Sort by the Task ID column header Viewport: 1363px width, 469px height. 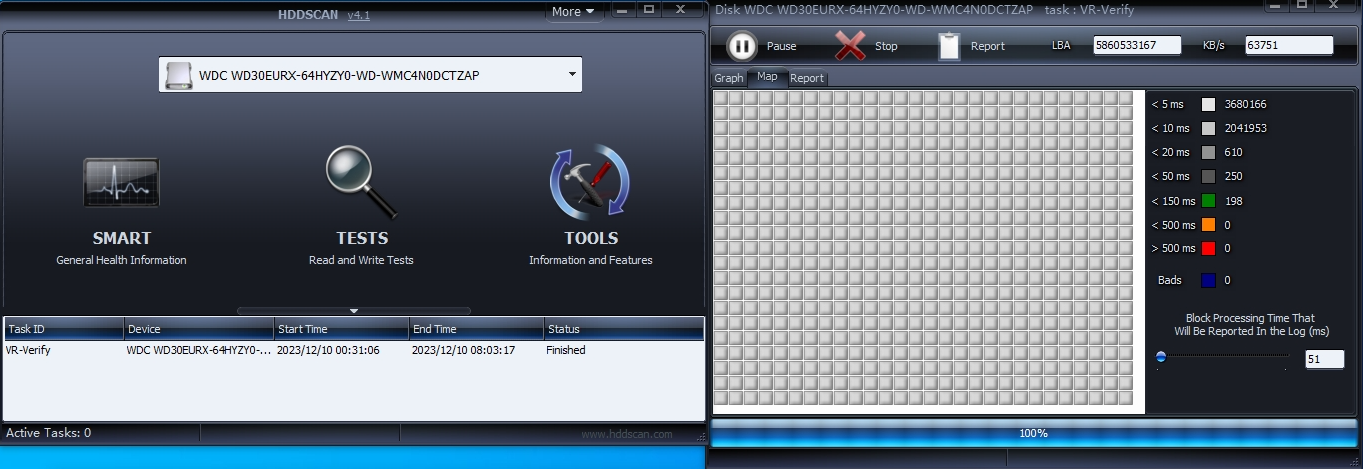point(64,329)
